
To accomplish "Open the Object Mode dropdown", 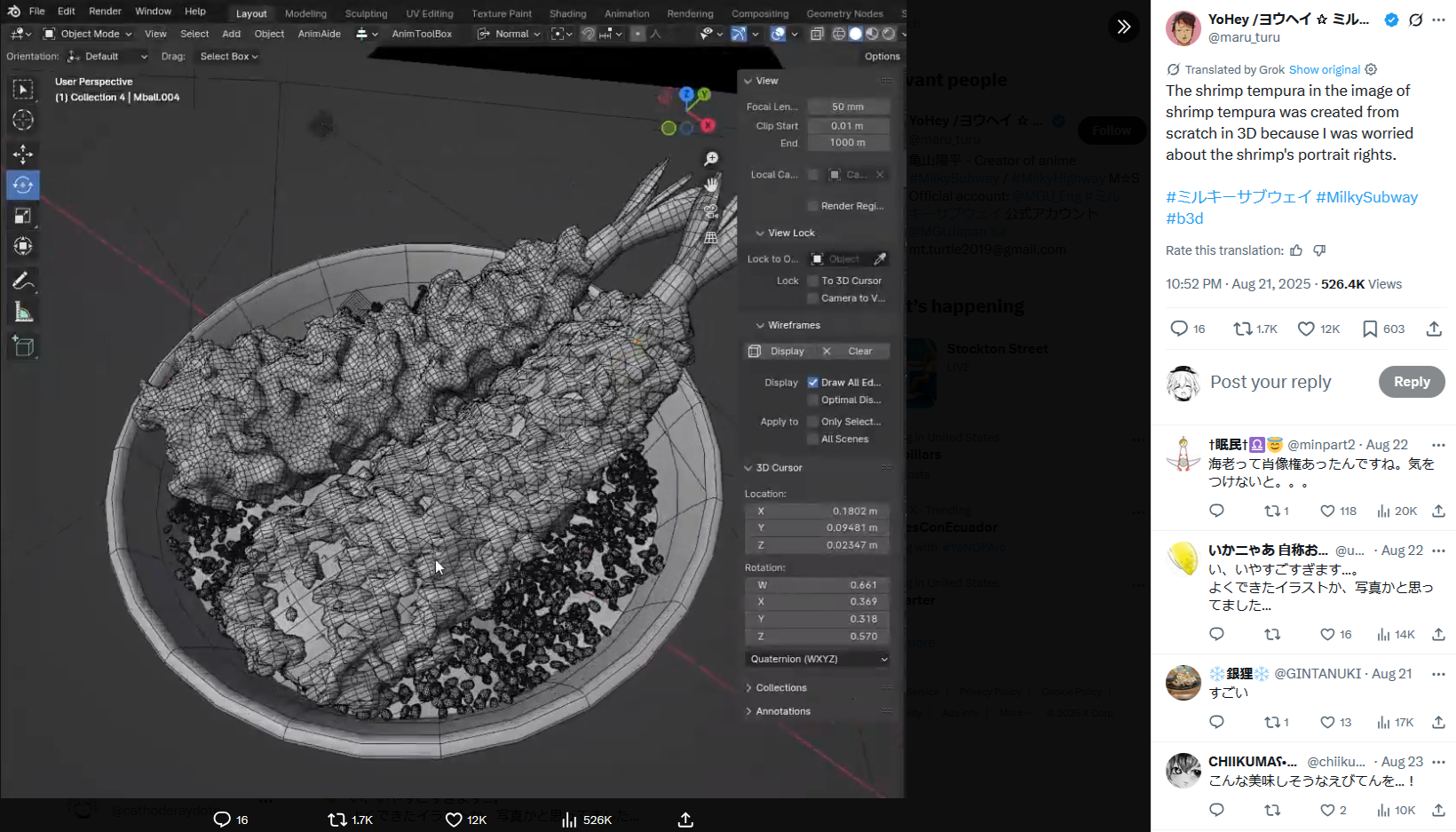I will pyautogui.click(x=88, y=34).
